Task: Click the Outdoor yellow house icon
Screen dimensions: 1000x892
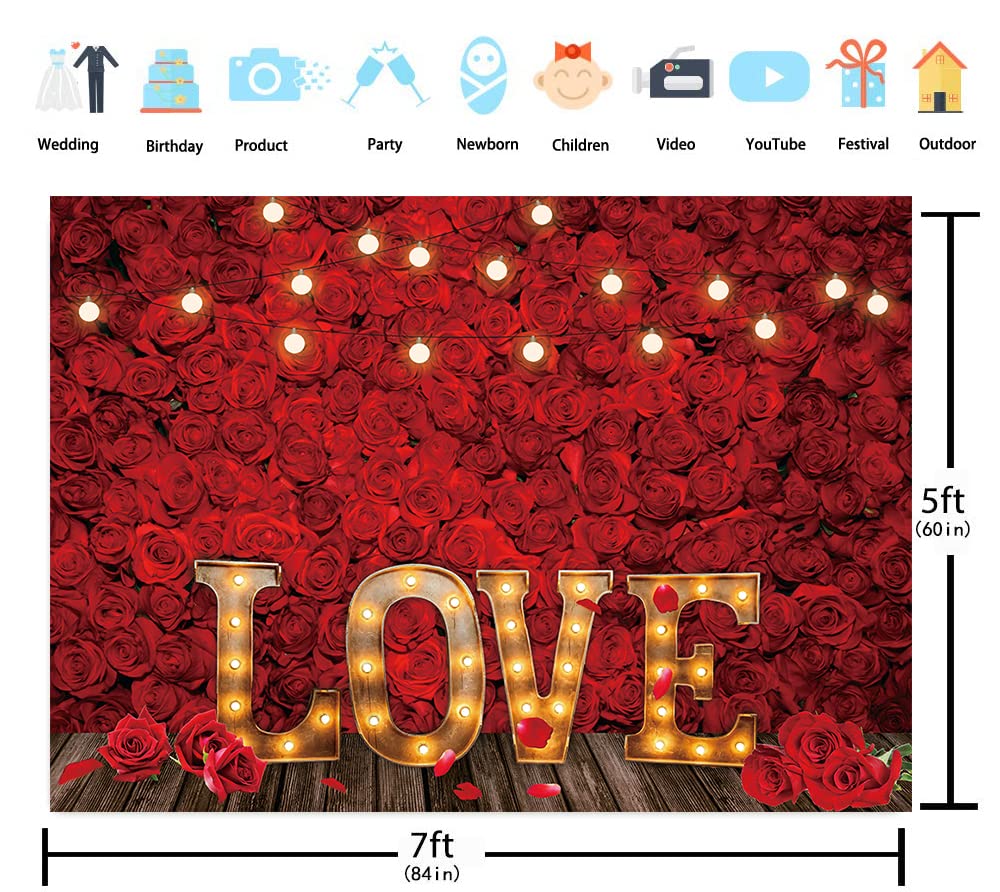Action: coord(939,77)
